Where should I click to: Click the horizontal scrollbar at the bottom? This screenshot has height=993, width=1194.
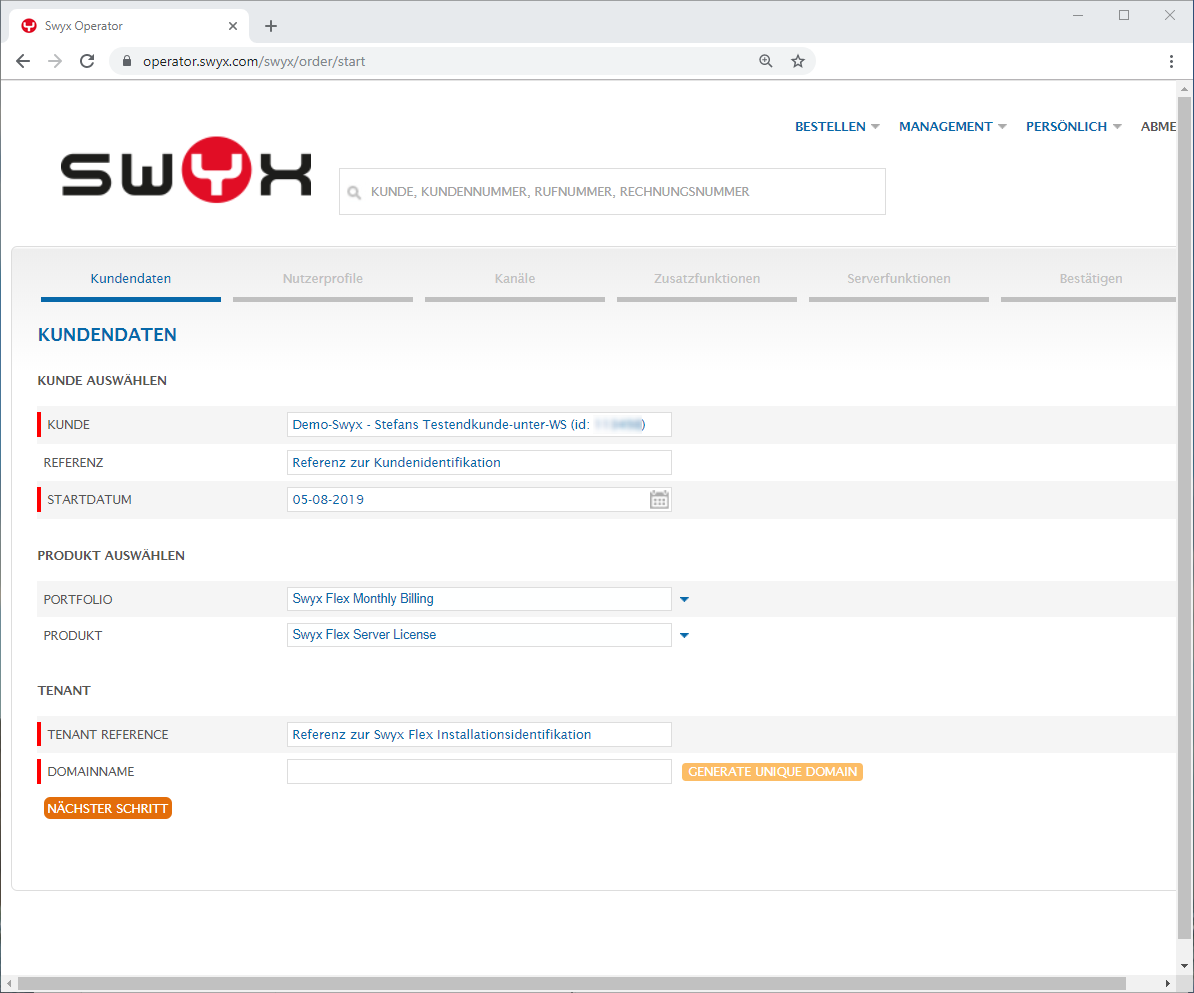(571, 983)
